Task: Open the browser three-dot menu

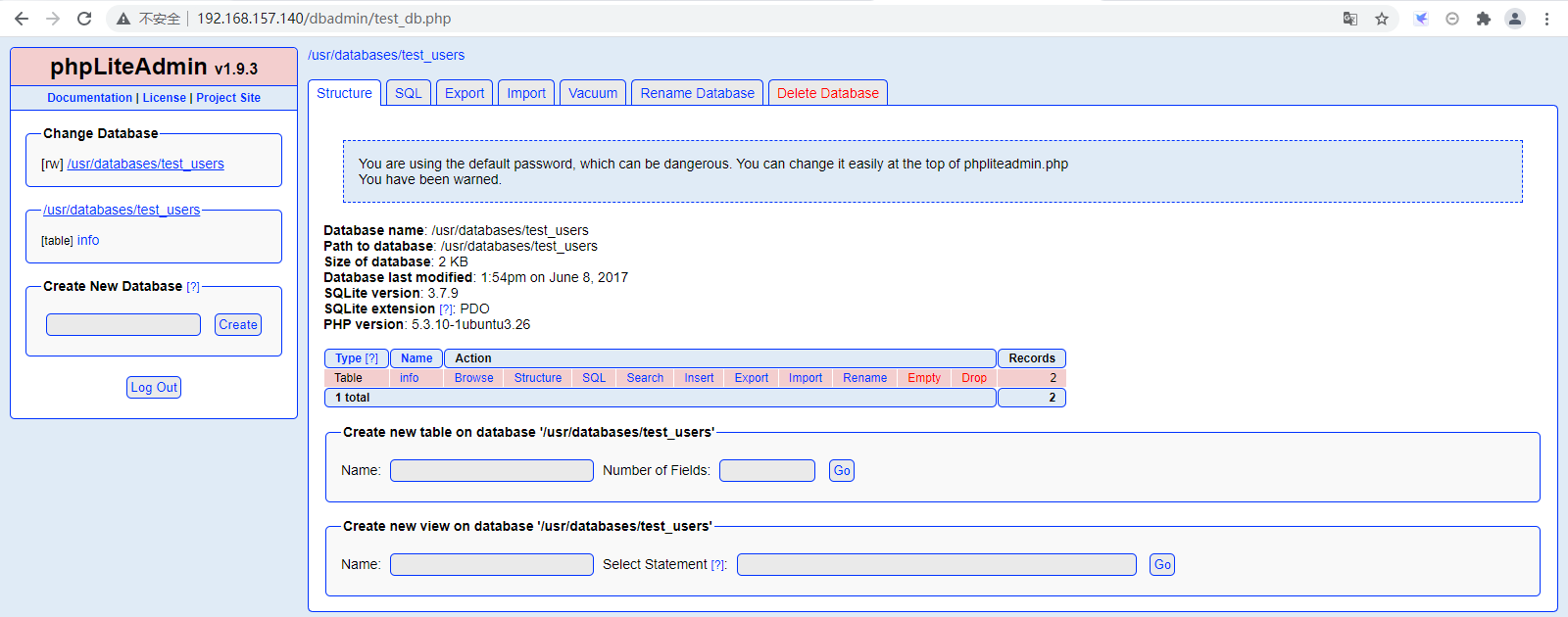Action: click(x=1546, y=19)
